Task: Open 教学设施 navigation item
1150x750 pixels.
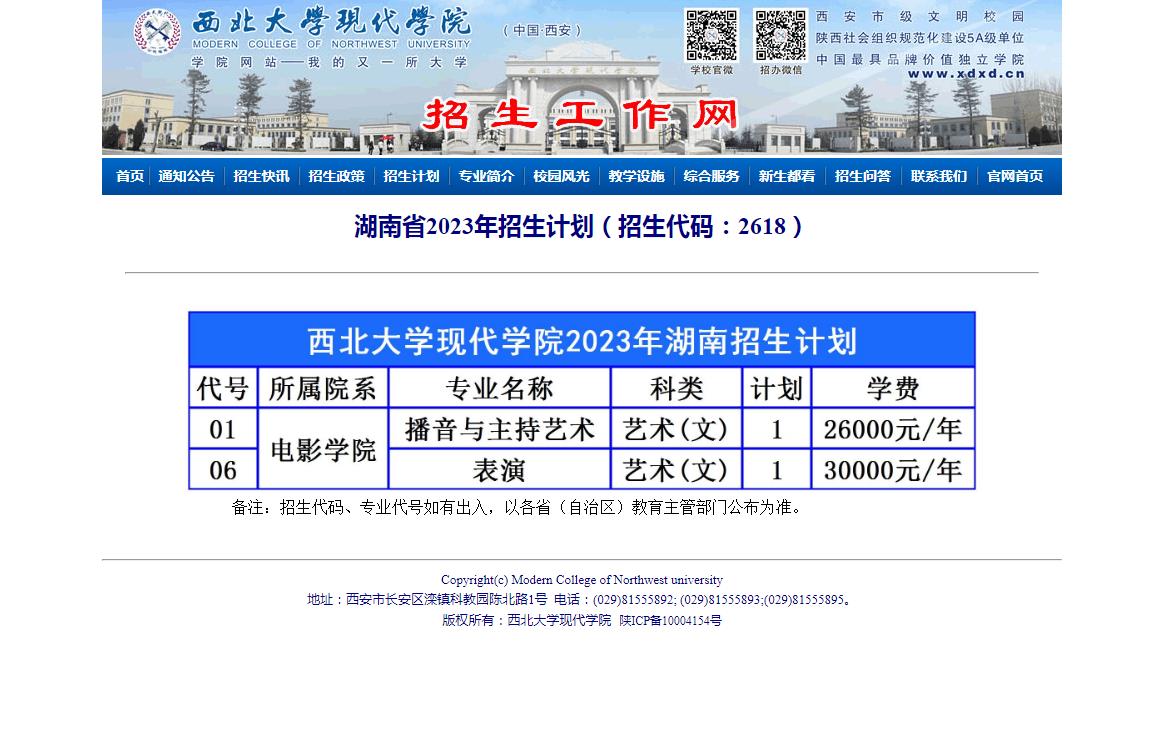Action: pyautogui.click(x=636, y=176)
